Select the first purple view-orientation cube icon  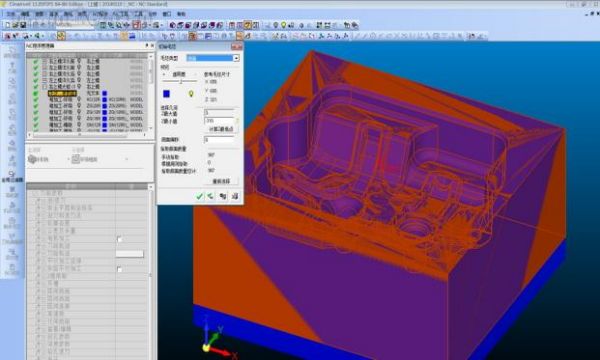(x=173, y=25)
